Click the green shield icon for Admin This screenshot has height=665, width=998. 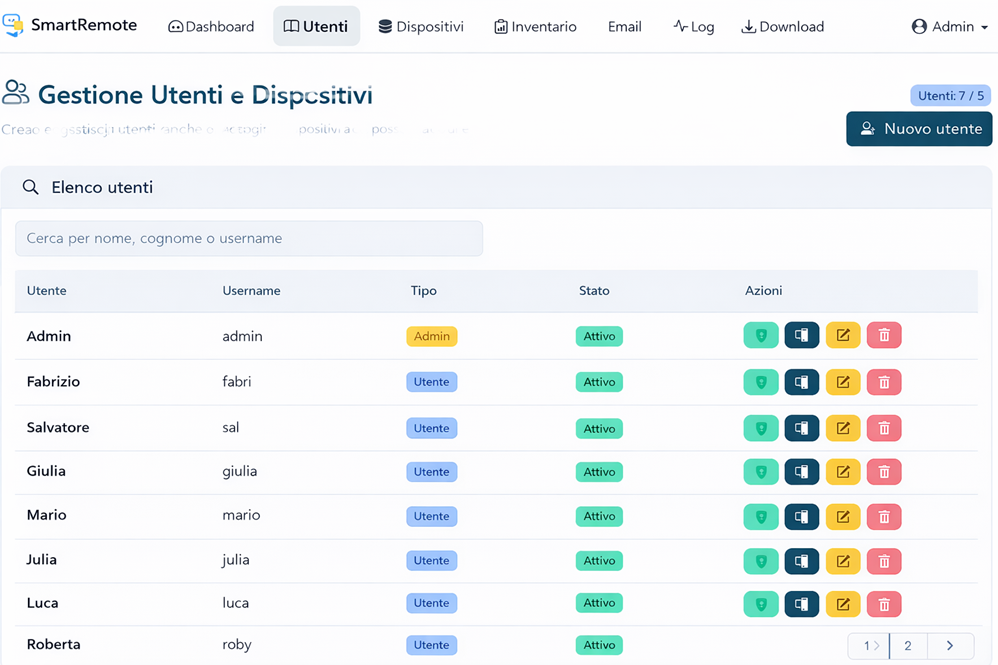click(x=761, y=336)
